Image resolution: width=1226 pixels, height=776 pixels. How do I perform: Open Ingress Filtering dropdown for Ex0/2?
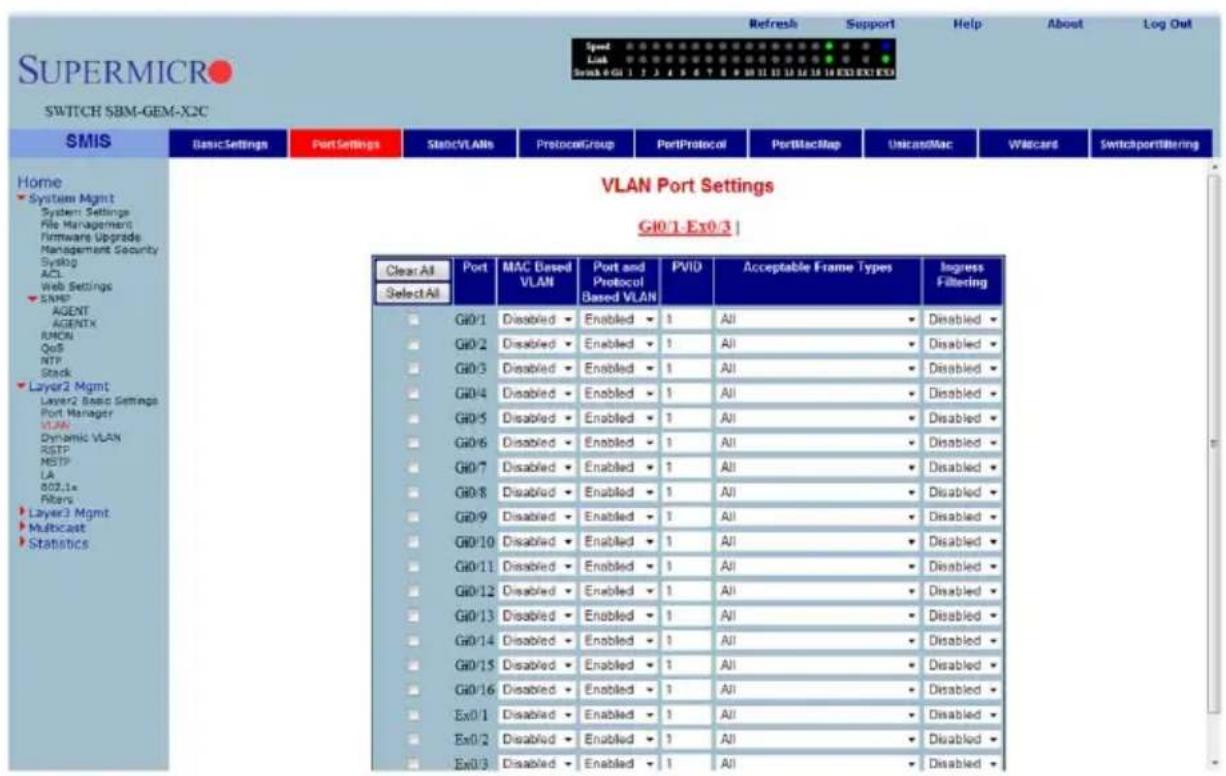963,739
